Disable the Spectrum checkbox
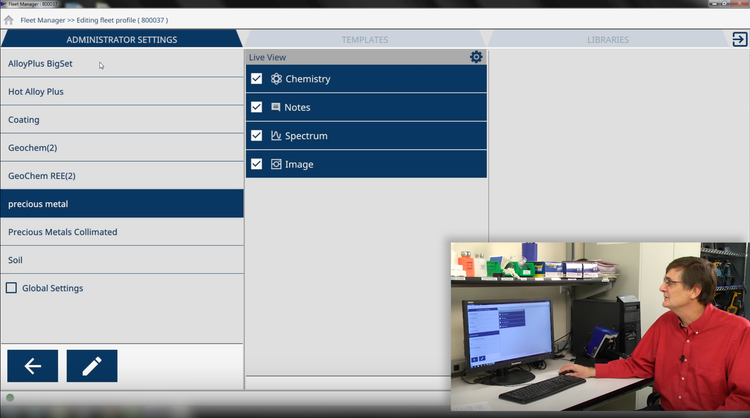 tap(257, 136)
